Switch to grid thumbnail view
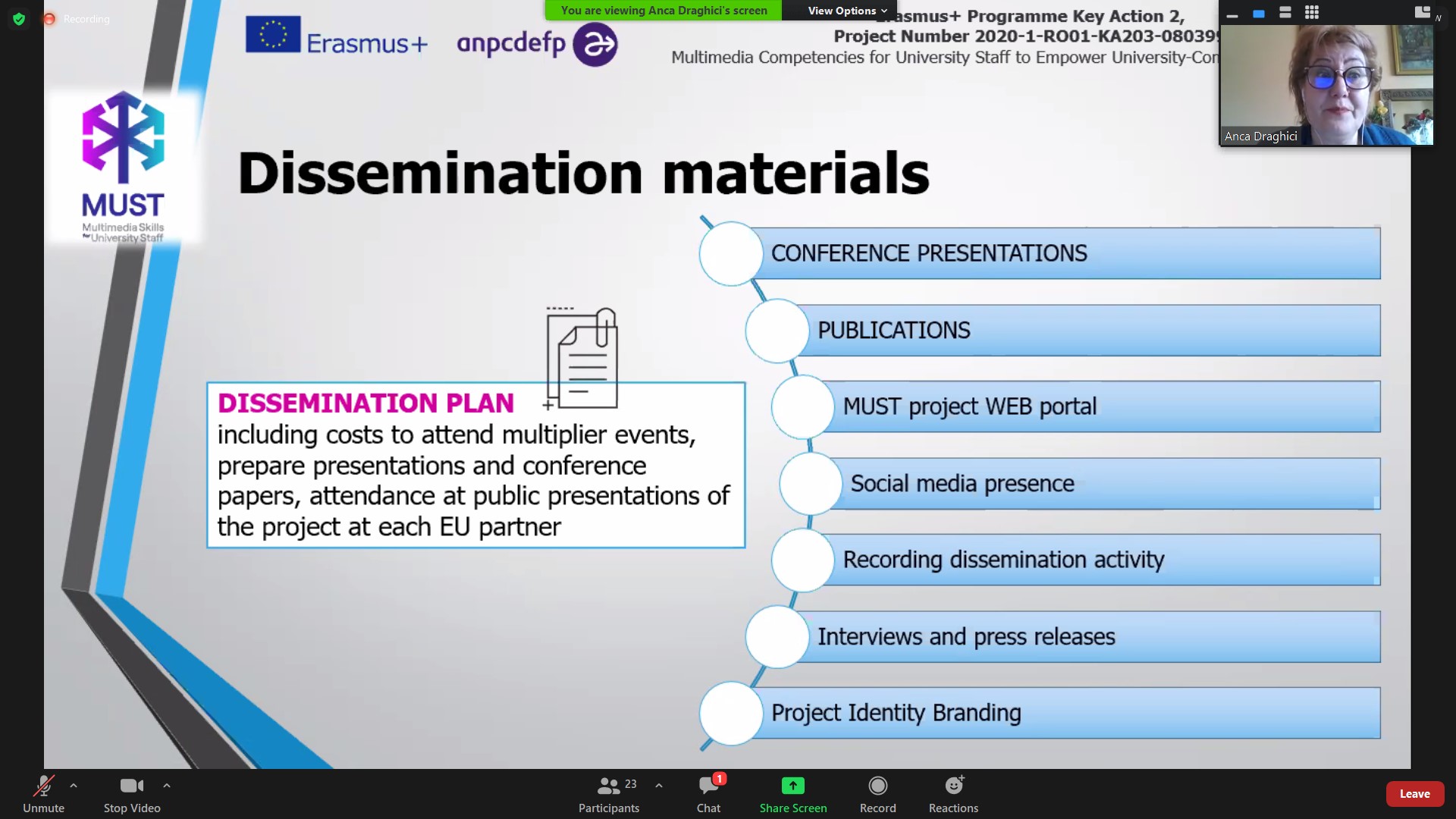The width and height of the screenshot is (1456, 819). pyautogui.click(x=1312, y=12)
